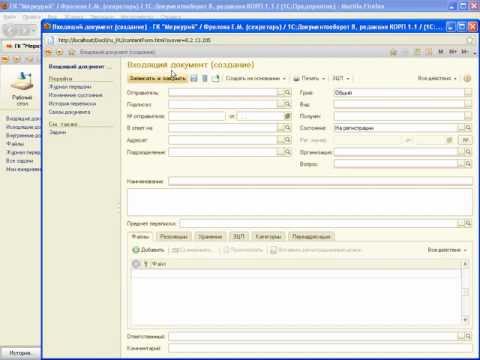Open the "ЭЦП" toolbar dropdown
The width and height of the screenshot is (480, 360).
coord(341,78)
